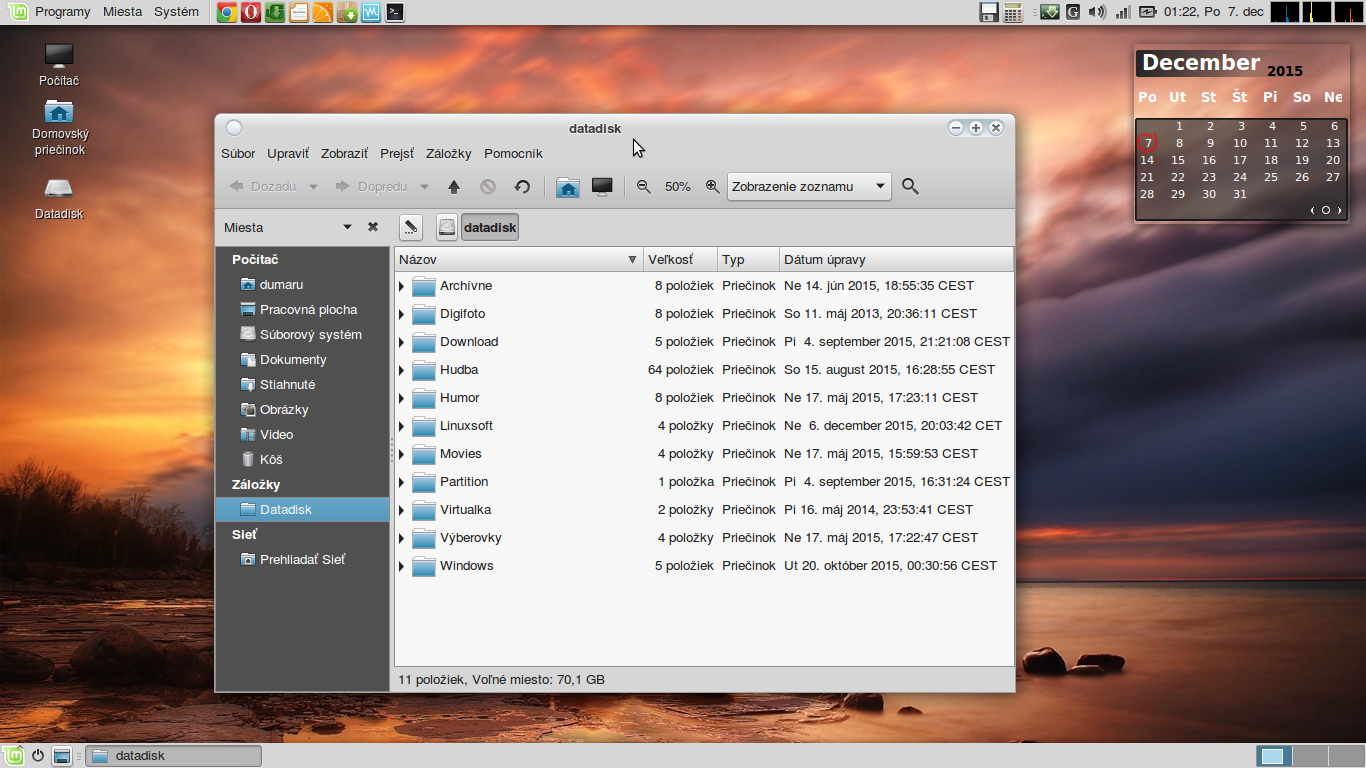Open the Záložky menu
This screenshot has height=768, width=1366.
[x=448, y=154]
